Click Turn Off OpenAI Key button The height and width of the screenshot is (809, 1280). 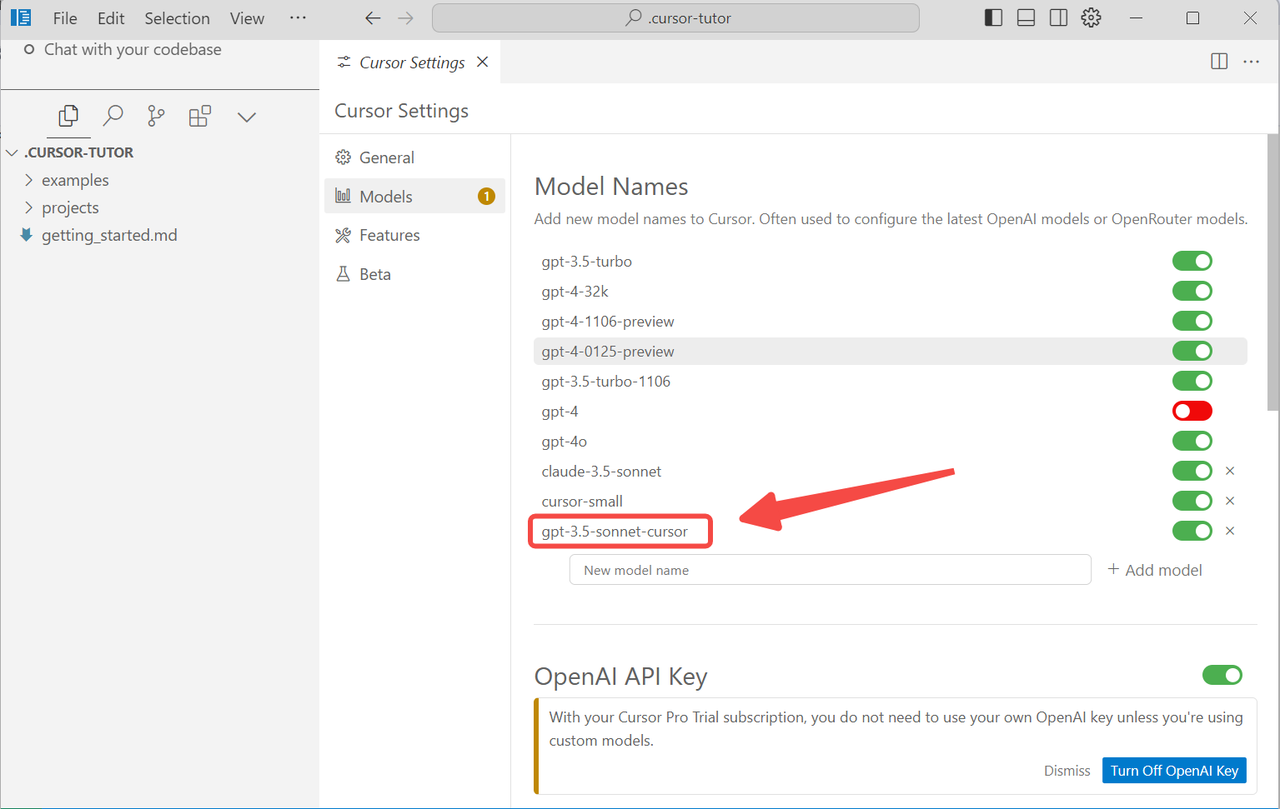coord(1174,770)
